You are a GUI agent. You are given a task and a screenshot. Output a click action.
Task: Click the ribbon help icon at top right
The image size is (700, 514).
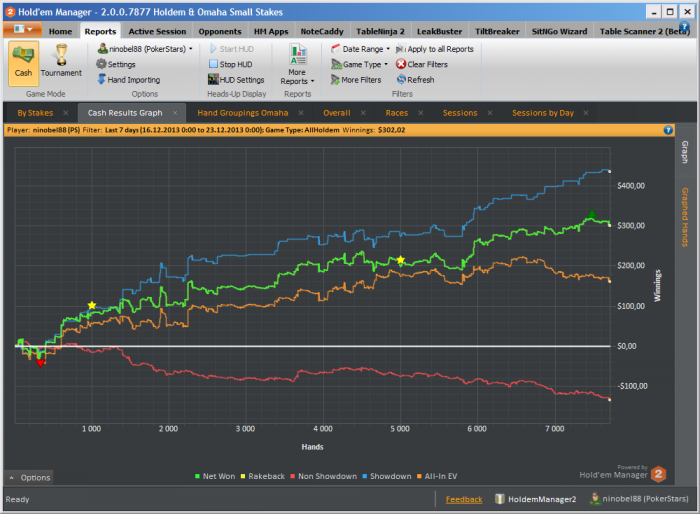click(x=683, y=27)
